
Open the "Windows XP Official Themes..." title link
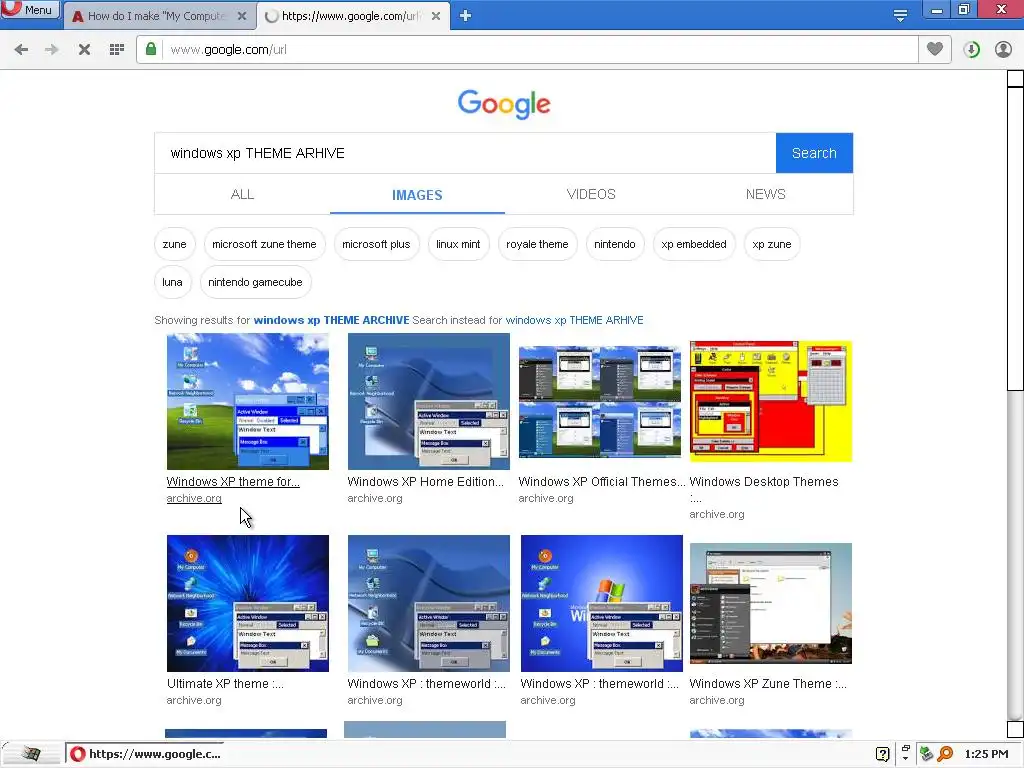[601, 481]
